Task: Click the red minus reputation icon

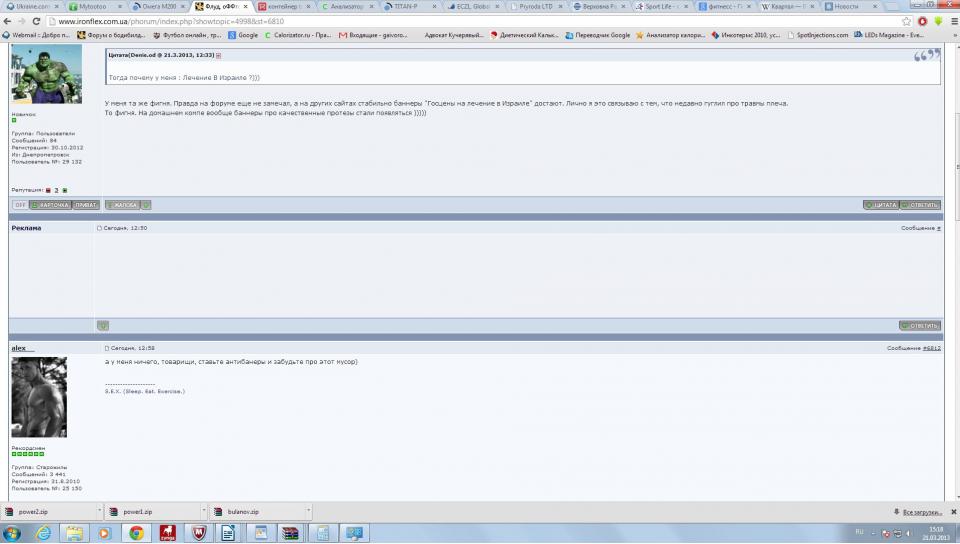Action: (47, 189)
